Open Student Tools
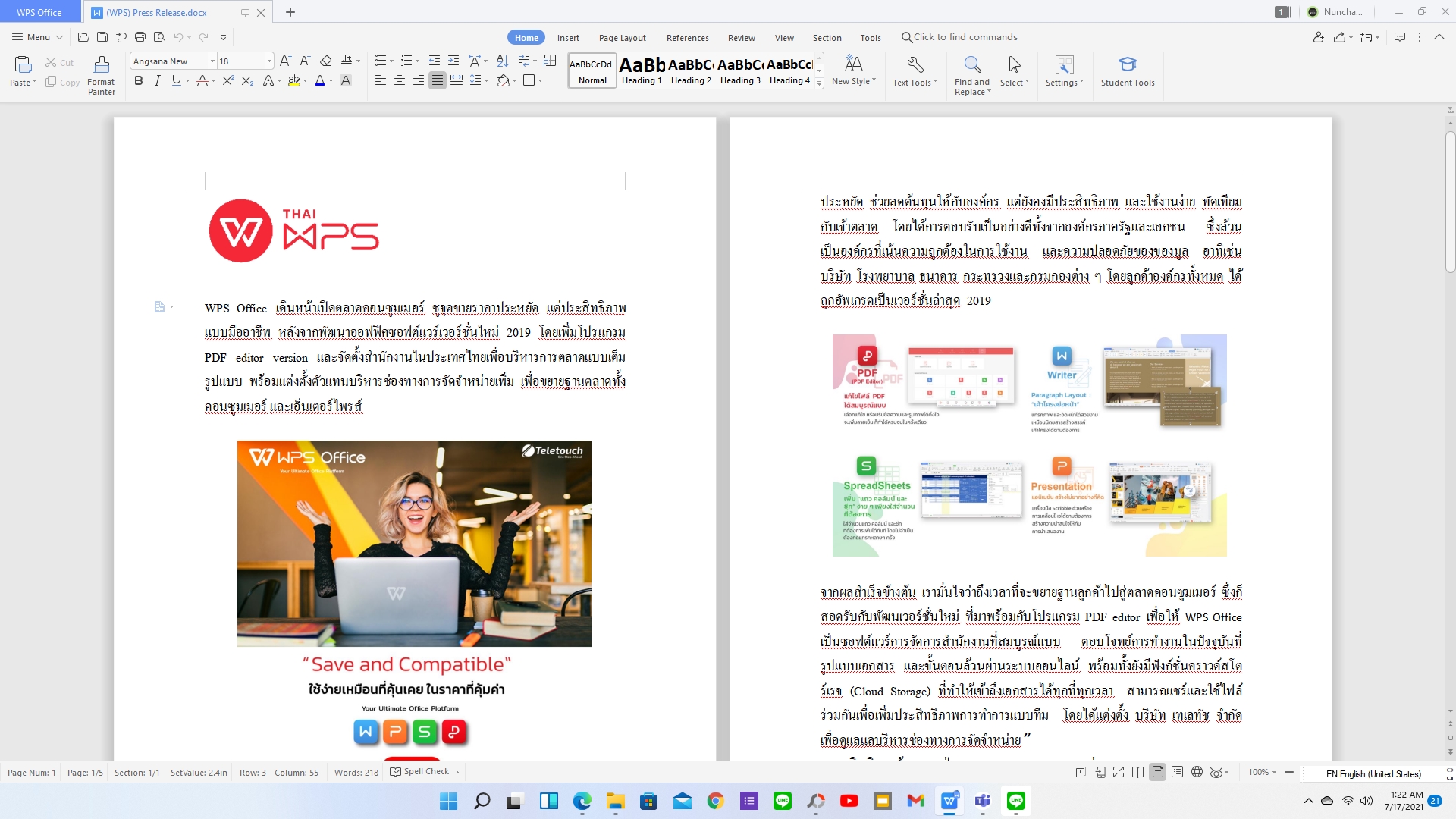This screenshot has width=1456, height=819. [x=1128, y=71]
